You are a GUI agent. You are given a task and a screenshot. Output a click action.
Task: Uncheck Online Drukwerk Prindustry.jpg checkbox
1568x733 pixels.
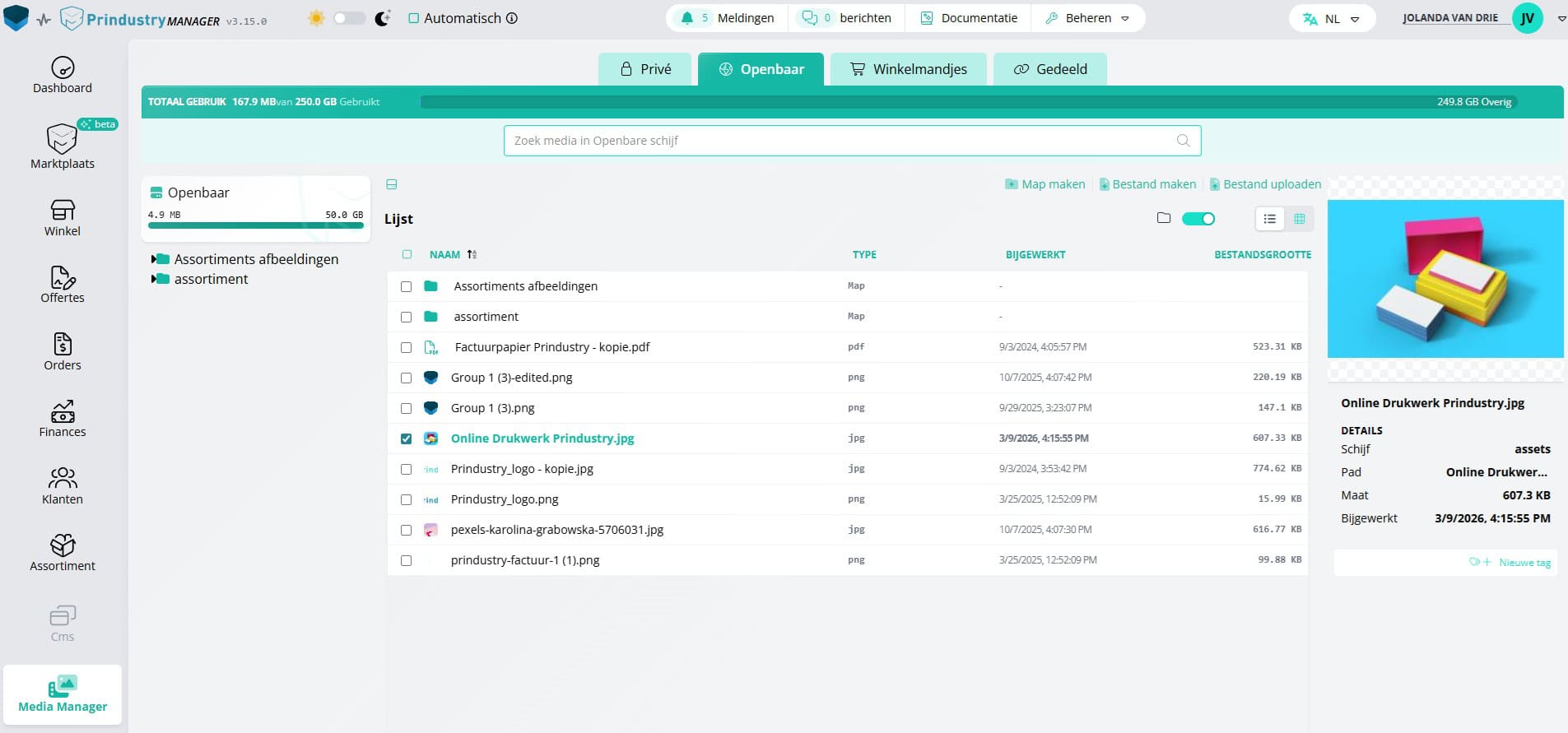406,439
